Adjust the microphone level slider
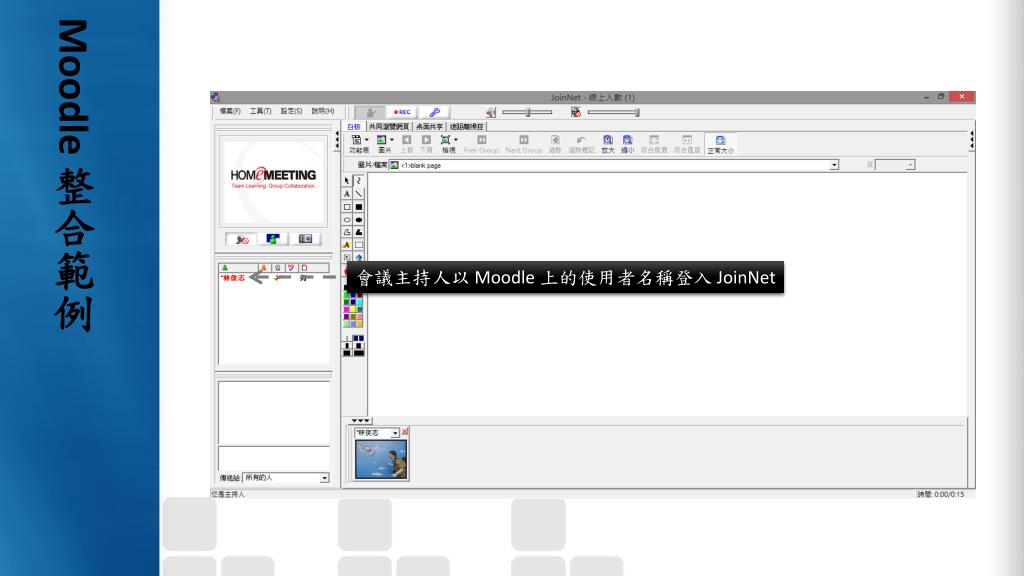The image size is (1024, 576). click(x=613, y=112)
